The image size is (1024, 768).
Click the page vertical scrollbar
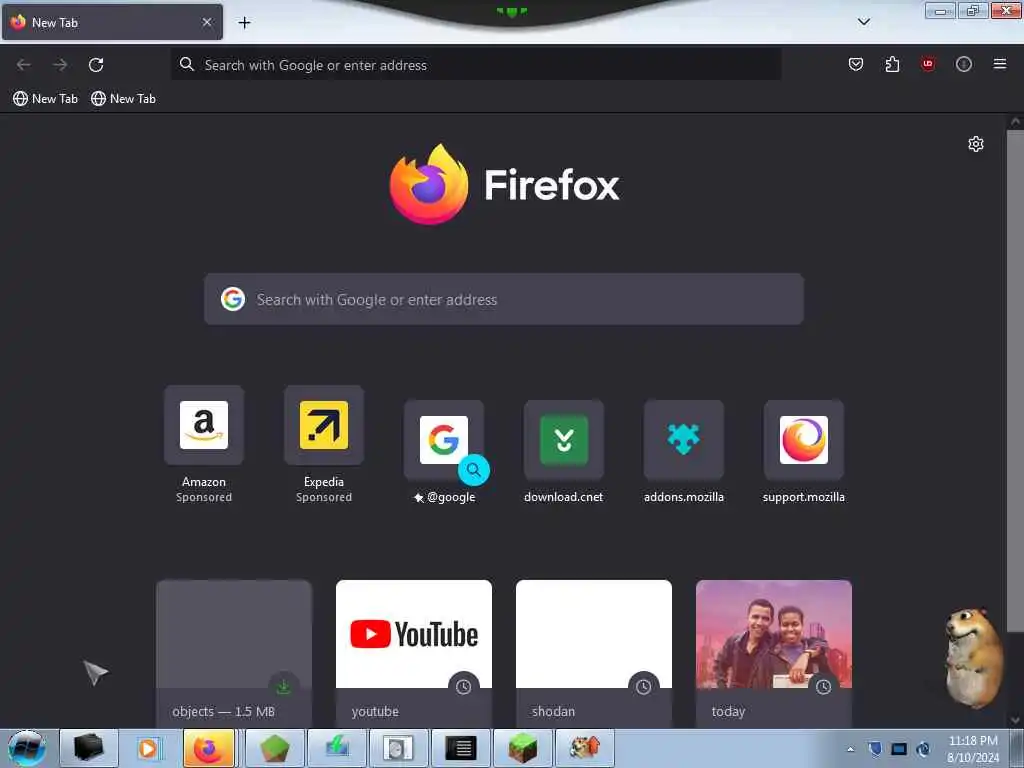(x=1015, y=381)
